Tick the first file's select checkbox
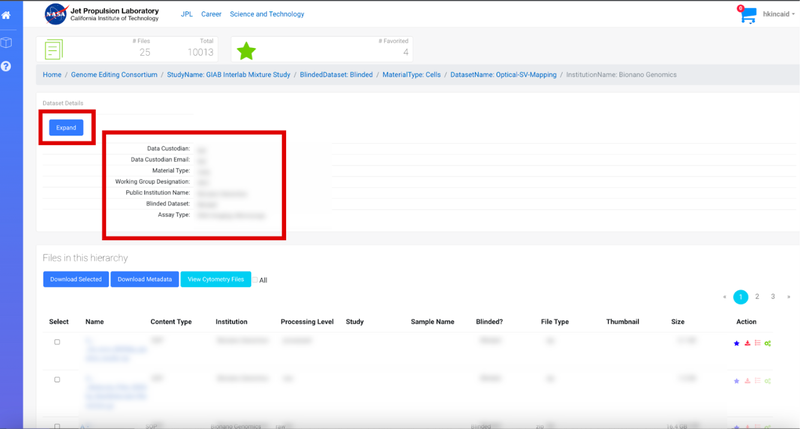 57,342
